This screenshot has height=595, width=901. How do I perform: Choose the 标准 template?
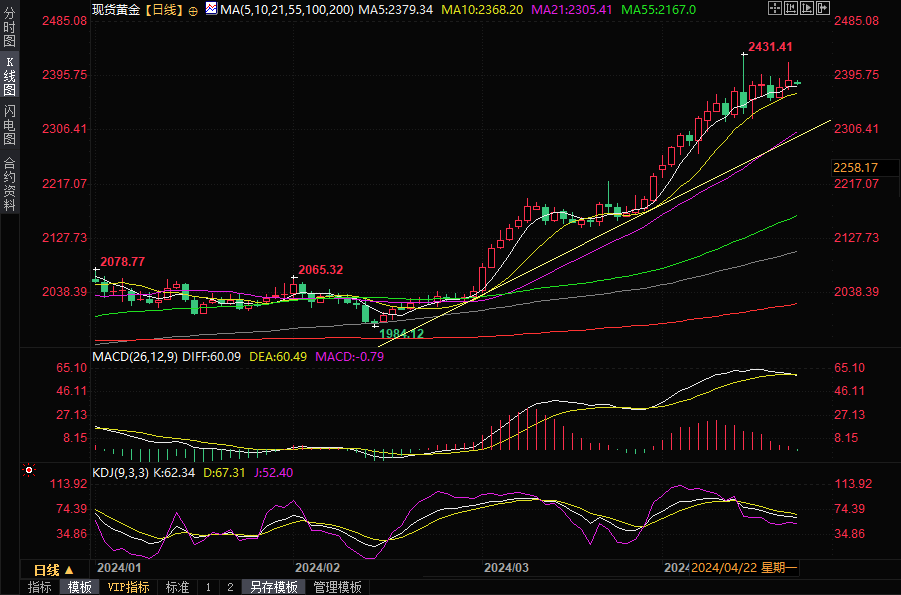coord(177,587)
